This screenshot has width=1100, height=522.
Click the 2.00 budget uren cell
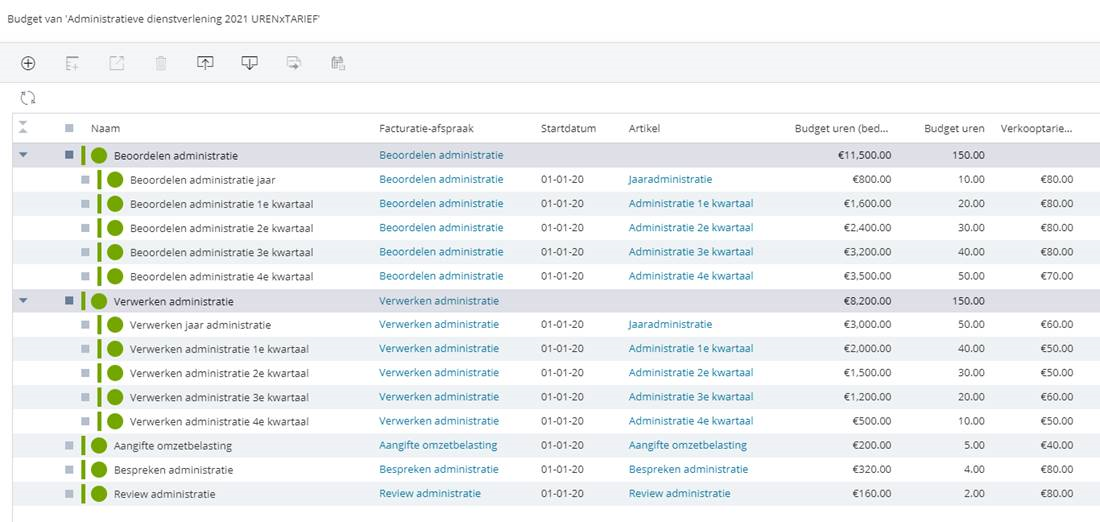point(973,493)
